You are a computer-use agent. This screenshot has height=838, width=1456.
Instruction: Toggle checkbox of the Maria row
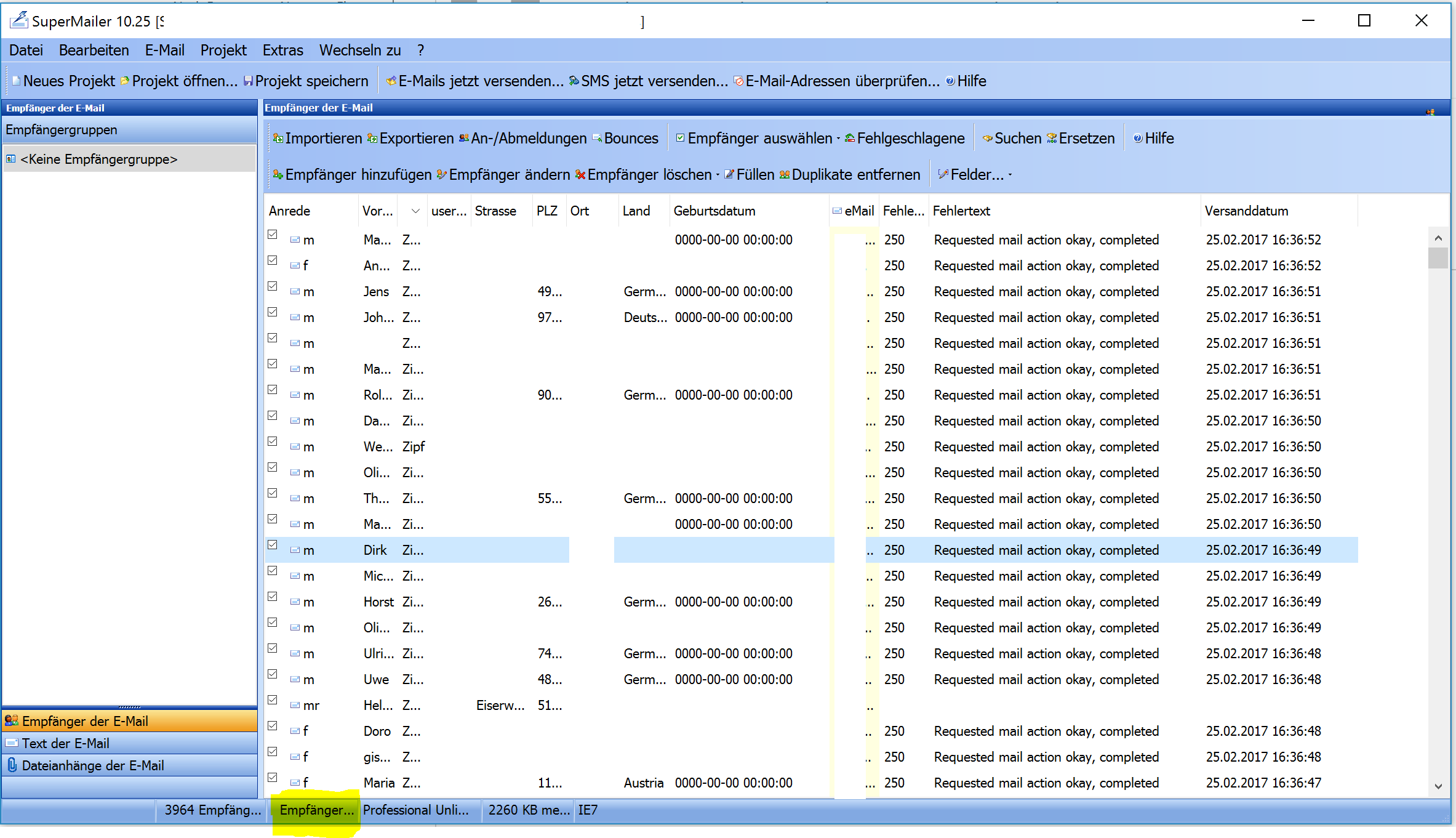[x=273, y=778]
